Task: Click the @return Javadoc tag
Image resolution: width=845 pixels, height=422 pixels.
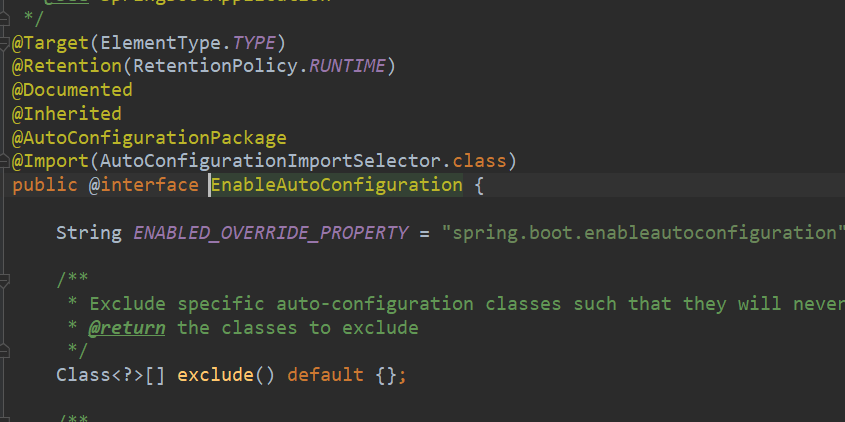Action: (x=127, y=328)
